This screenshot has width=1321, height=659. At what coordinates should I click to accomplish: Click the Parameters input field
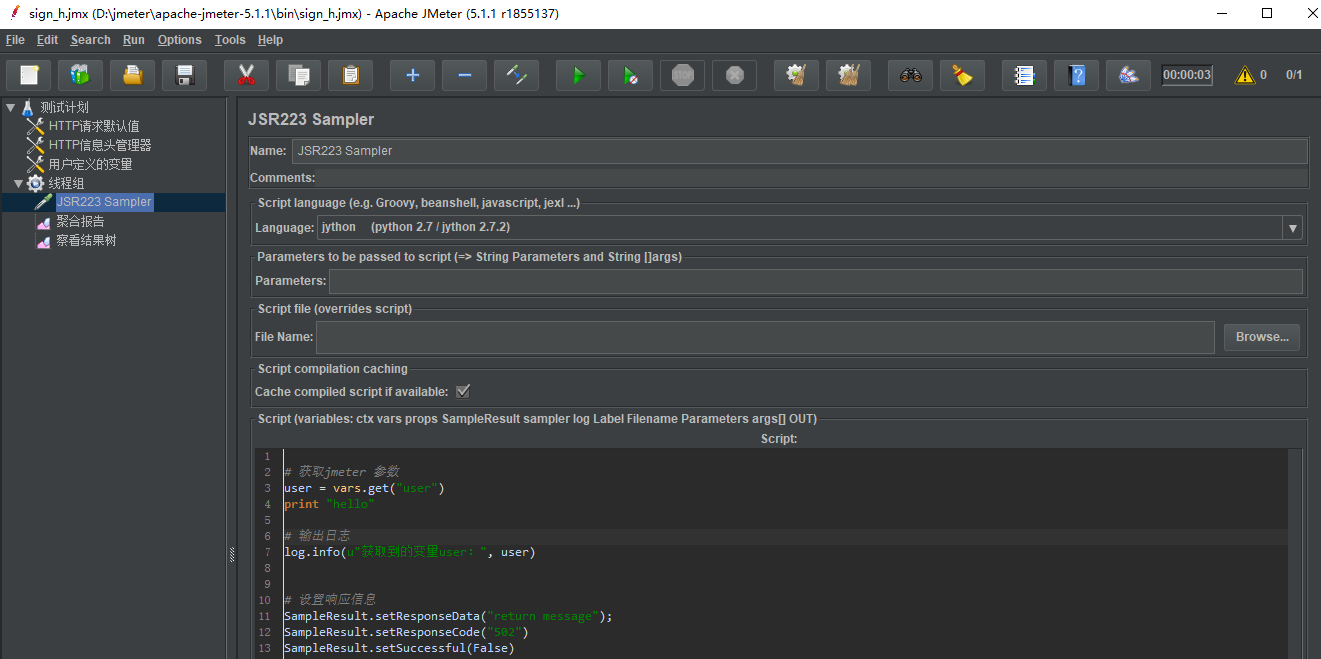pos(815,281)
